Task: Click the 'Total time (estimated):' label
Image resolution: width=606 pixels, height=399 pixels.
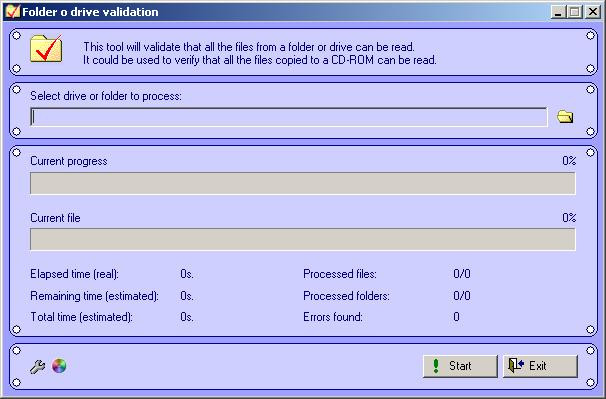Action: (x=82, y=317)
